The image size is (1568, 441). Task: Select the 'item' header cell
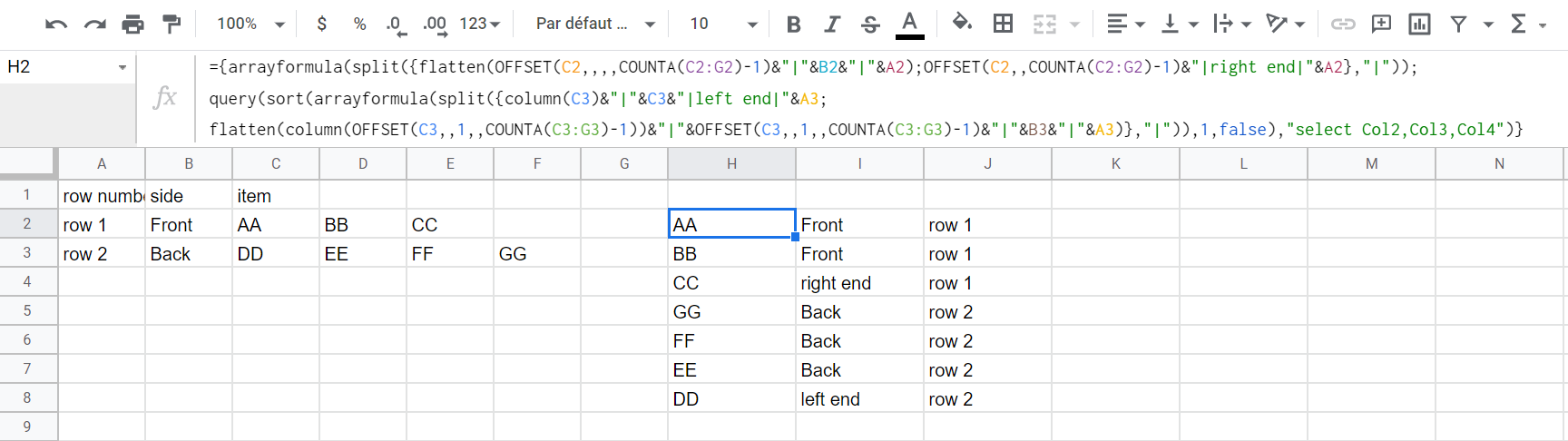pyautogui.click(x=276, y=196)
